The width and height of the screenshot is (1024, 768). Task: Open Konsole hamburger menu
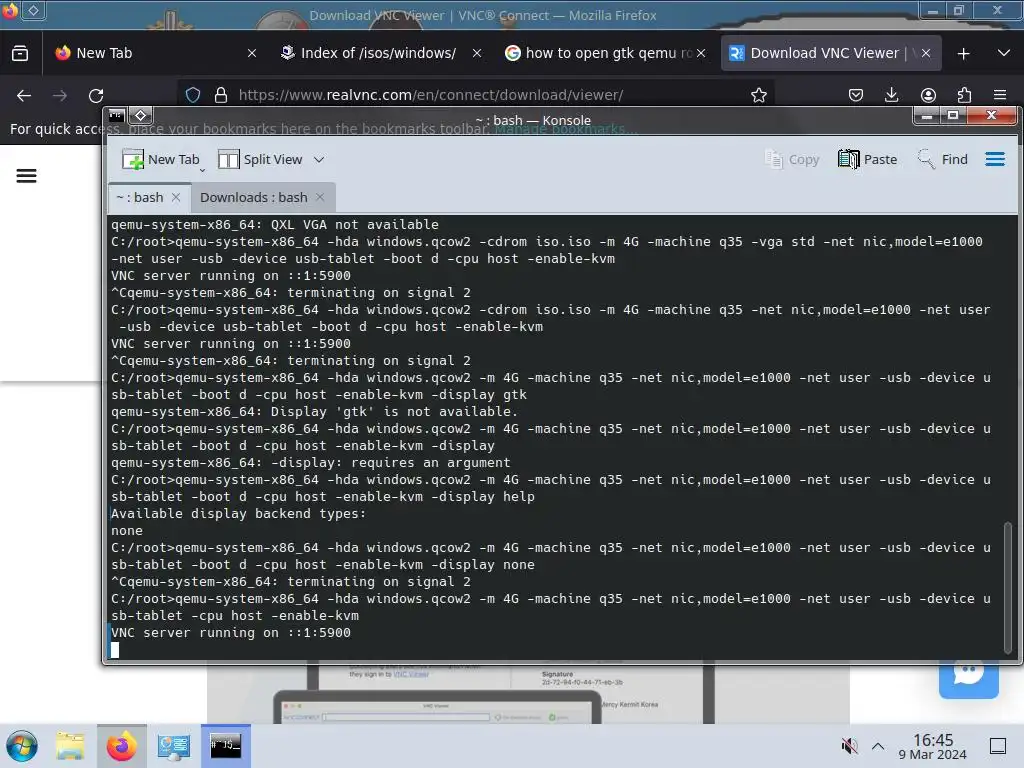(x=995, y=159)
